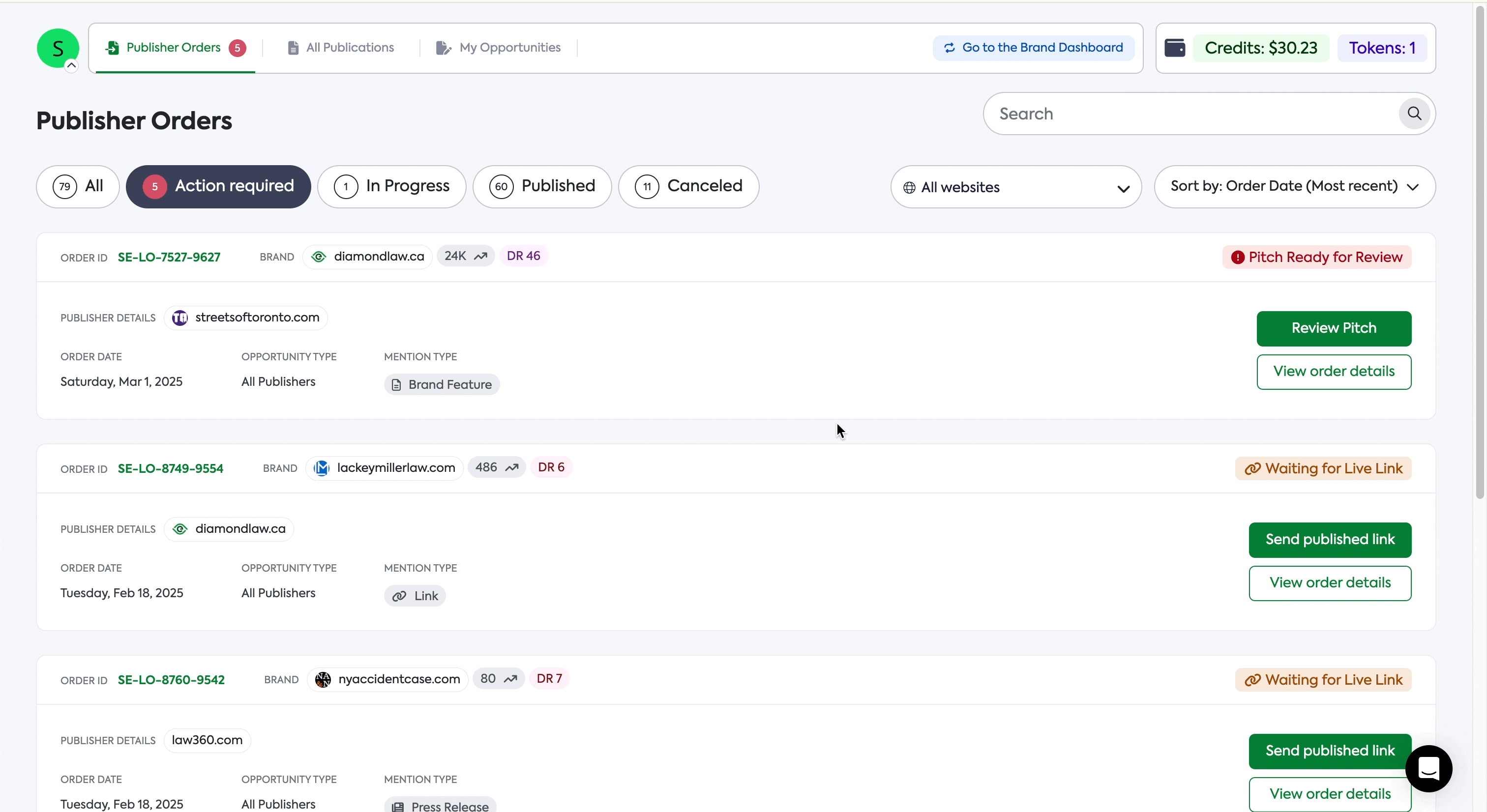Screen dimensions: 1487x812
Task: Open the Credits: $30.23 balance
Action: [x=1261, y=48]
